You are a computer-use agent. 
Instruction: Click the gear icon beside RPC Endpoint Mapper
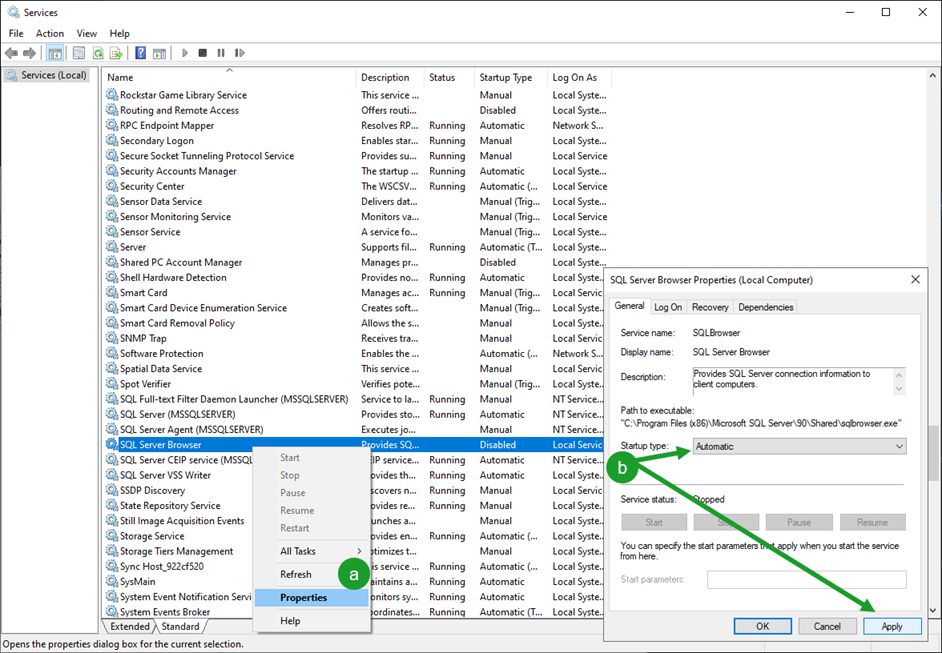click(x=112, y=125)
